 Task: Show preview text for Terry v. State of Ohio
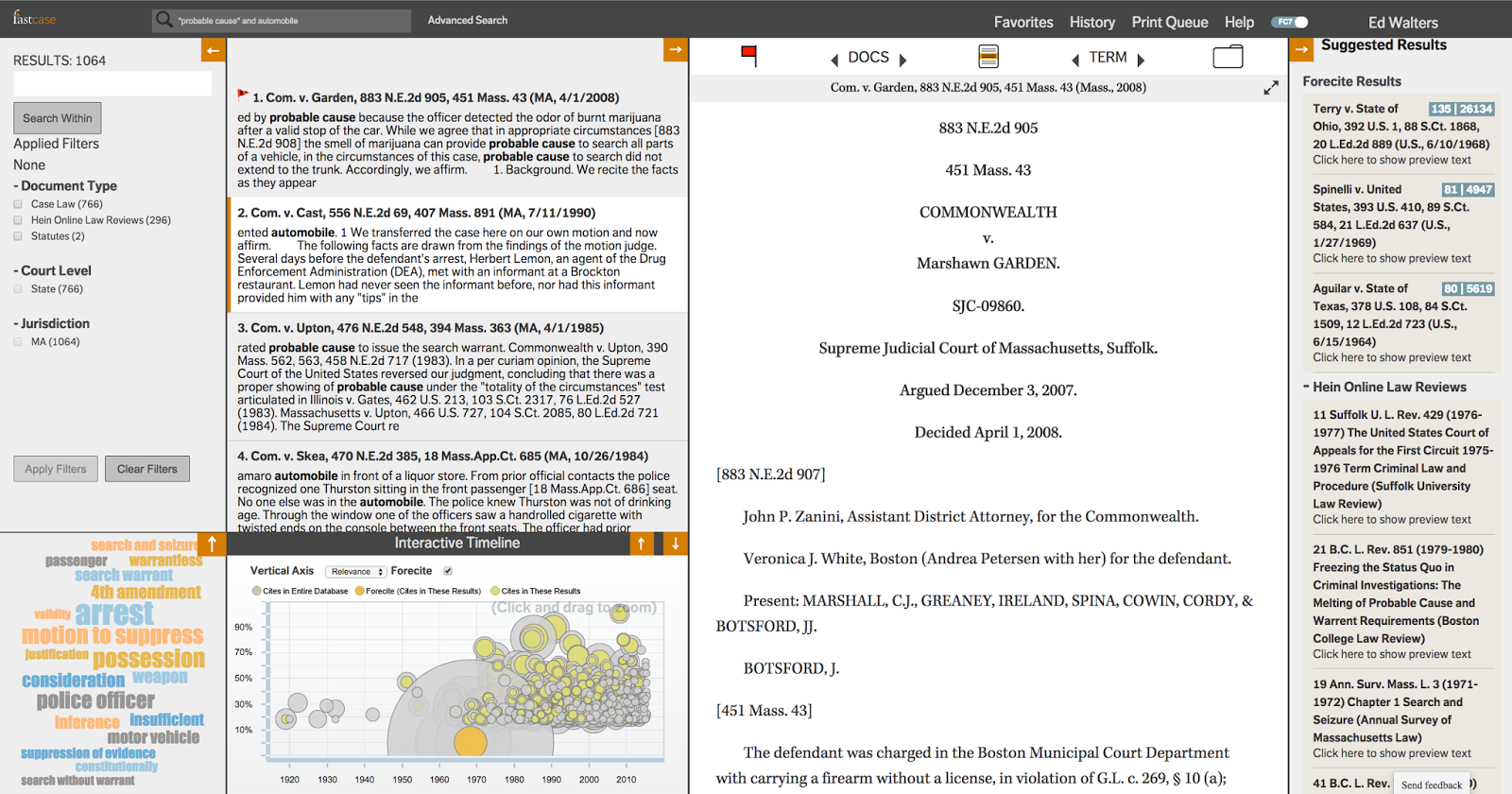(1392, 160)
